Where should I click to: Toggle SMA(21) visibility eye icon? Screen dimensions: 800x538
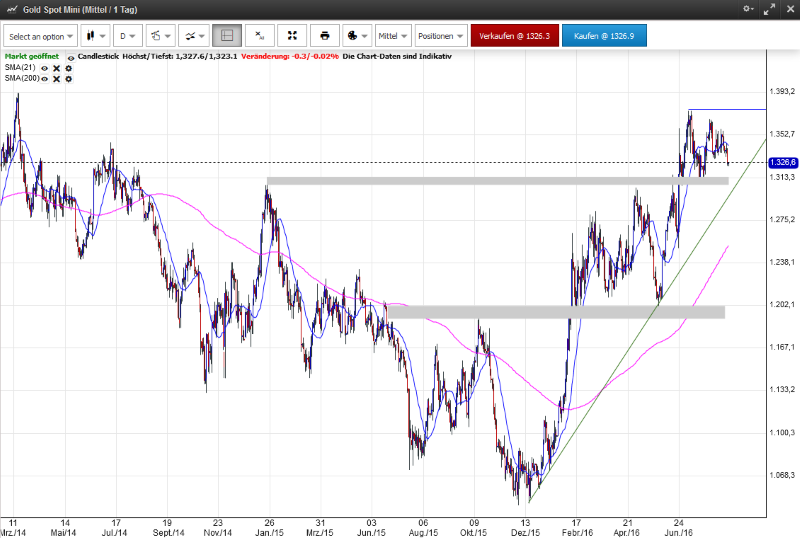tap(44, 68)
